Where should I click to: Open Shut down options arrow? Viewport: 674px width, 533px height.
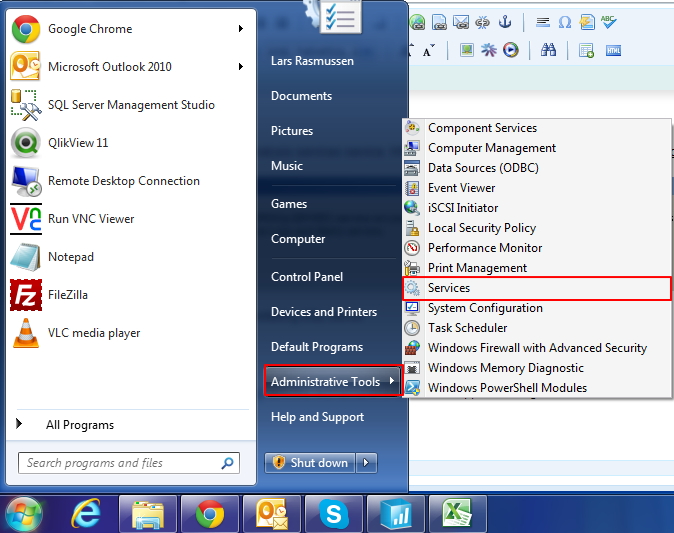click(366, 463)
